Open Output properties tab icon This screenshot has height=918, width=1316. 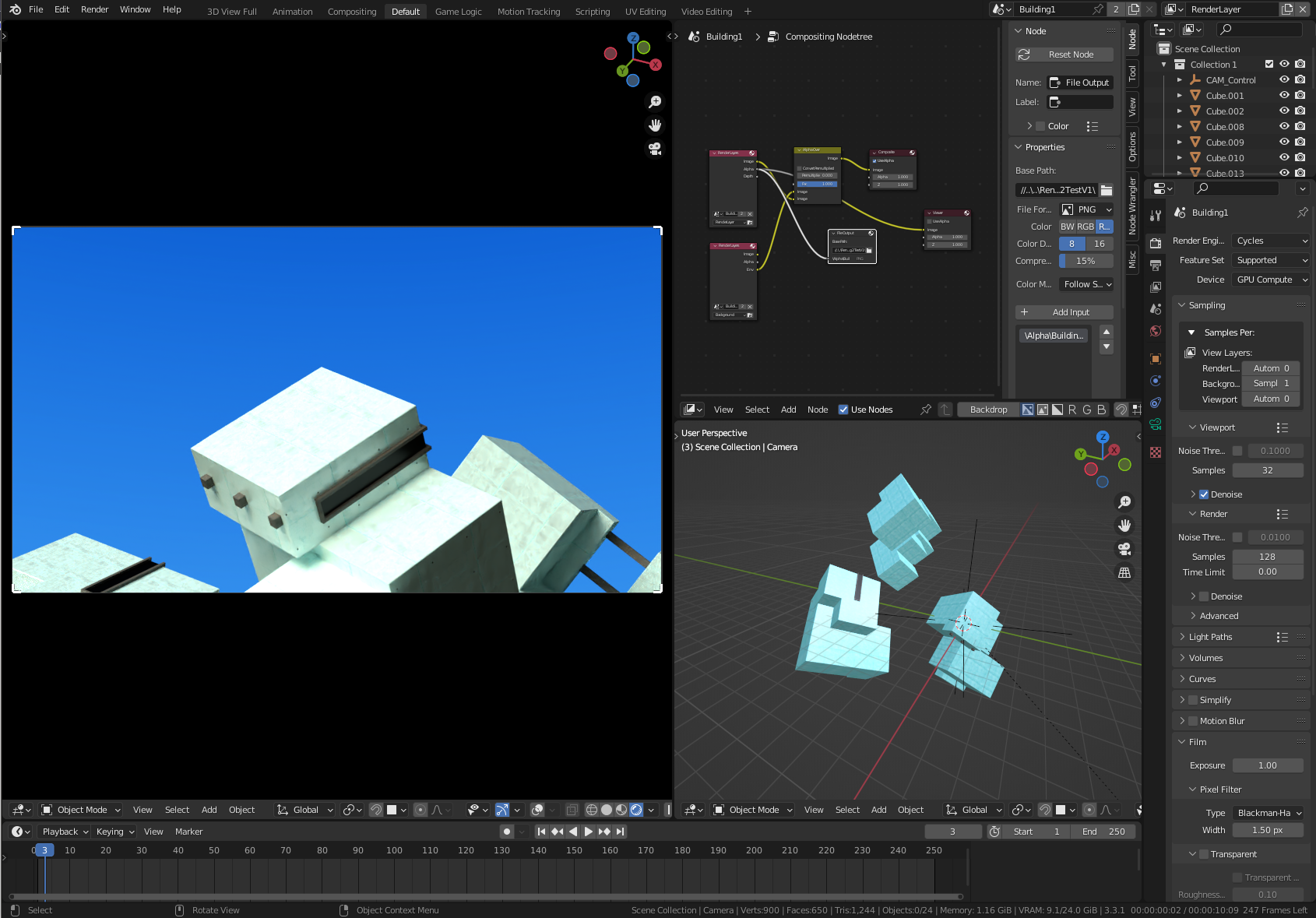1156,266
